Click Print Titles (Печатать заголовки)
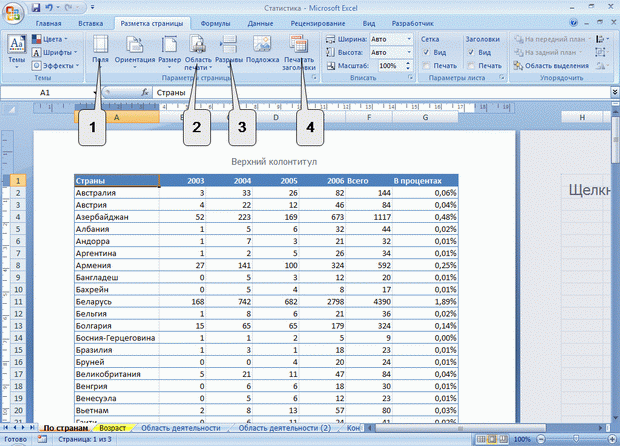 pos(299,52)
